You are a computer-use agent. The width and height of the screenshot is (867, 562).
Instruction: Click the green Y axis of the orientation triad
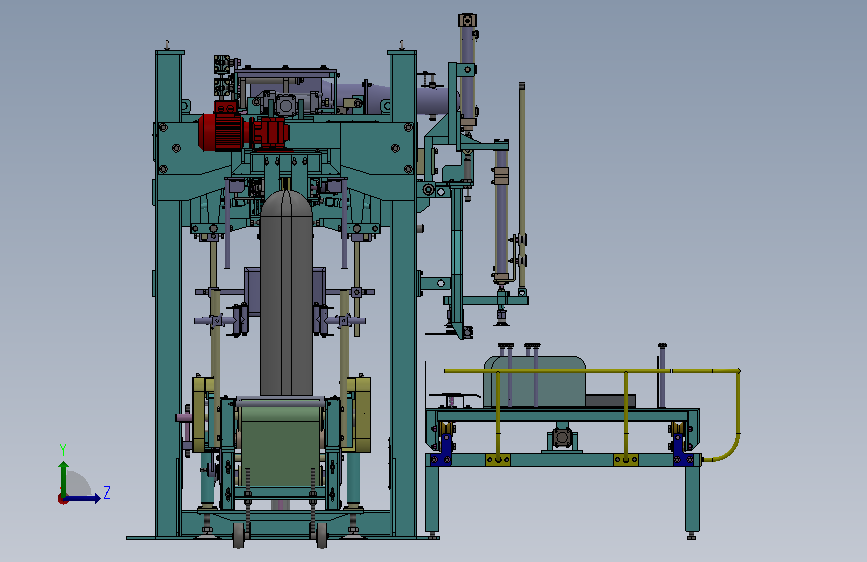64,479
